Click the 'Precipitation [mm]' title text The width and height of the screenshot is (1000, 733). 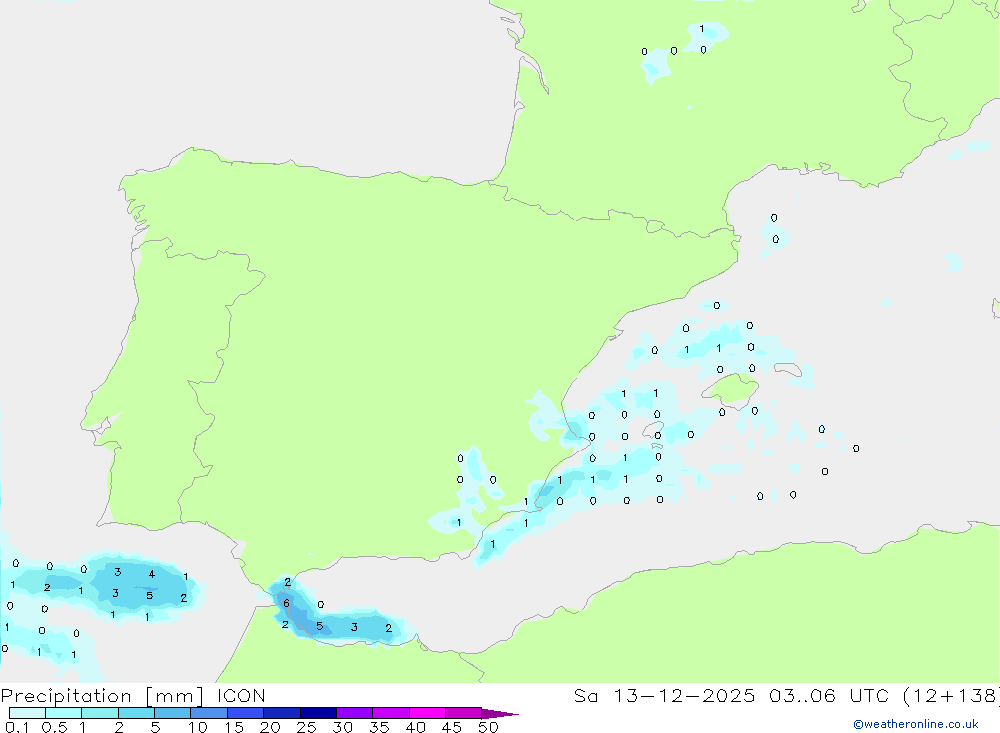[102, 696]
